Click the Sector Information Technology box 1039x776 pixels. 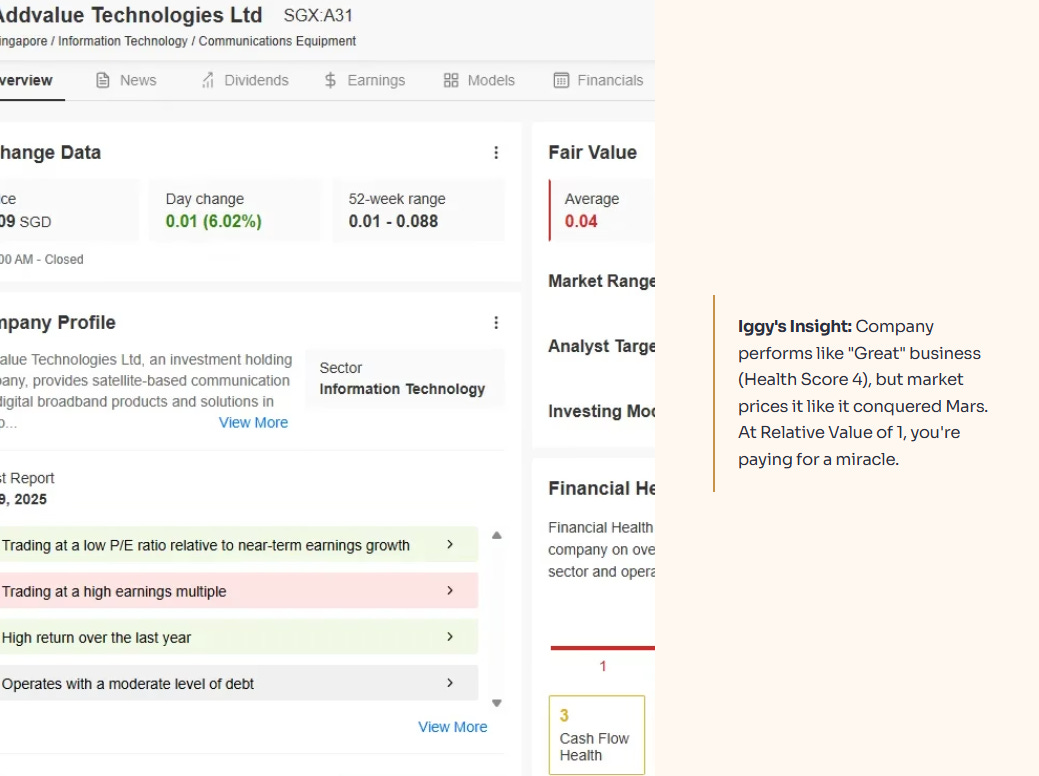[x=405, y=378]
